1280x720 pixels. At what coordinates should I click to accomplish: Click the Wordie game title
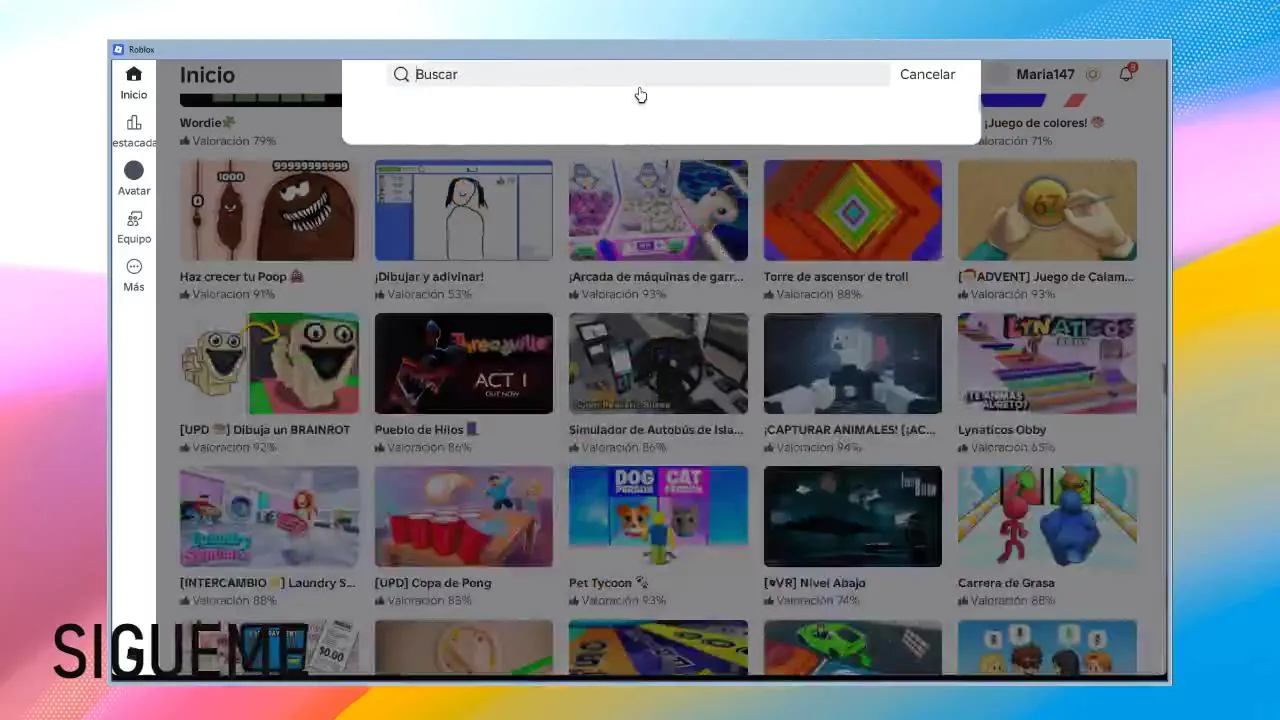(208, 123)
